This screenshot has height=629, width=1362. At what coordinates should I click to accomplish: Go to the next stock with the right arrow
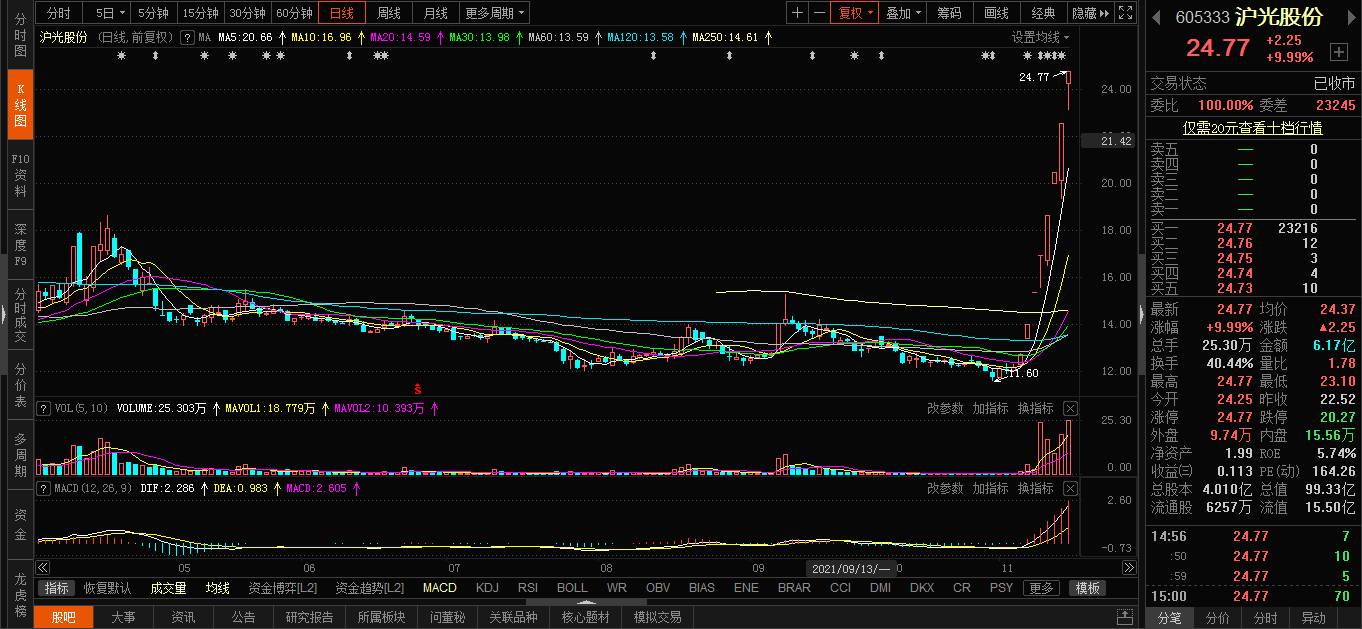(x=1349, y=17)
